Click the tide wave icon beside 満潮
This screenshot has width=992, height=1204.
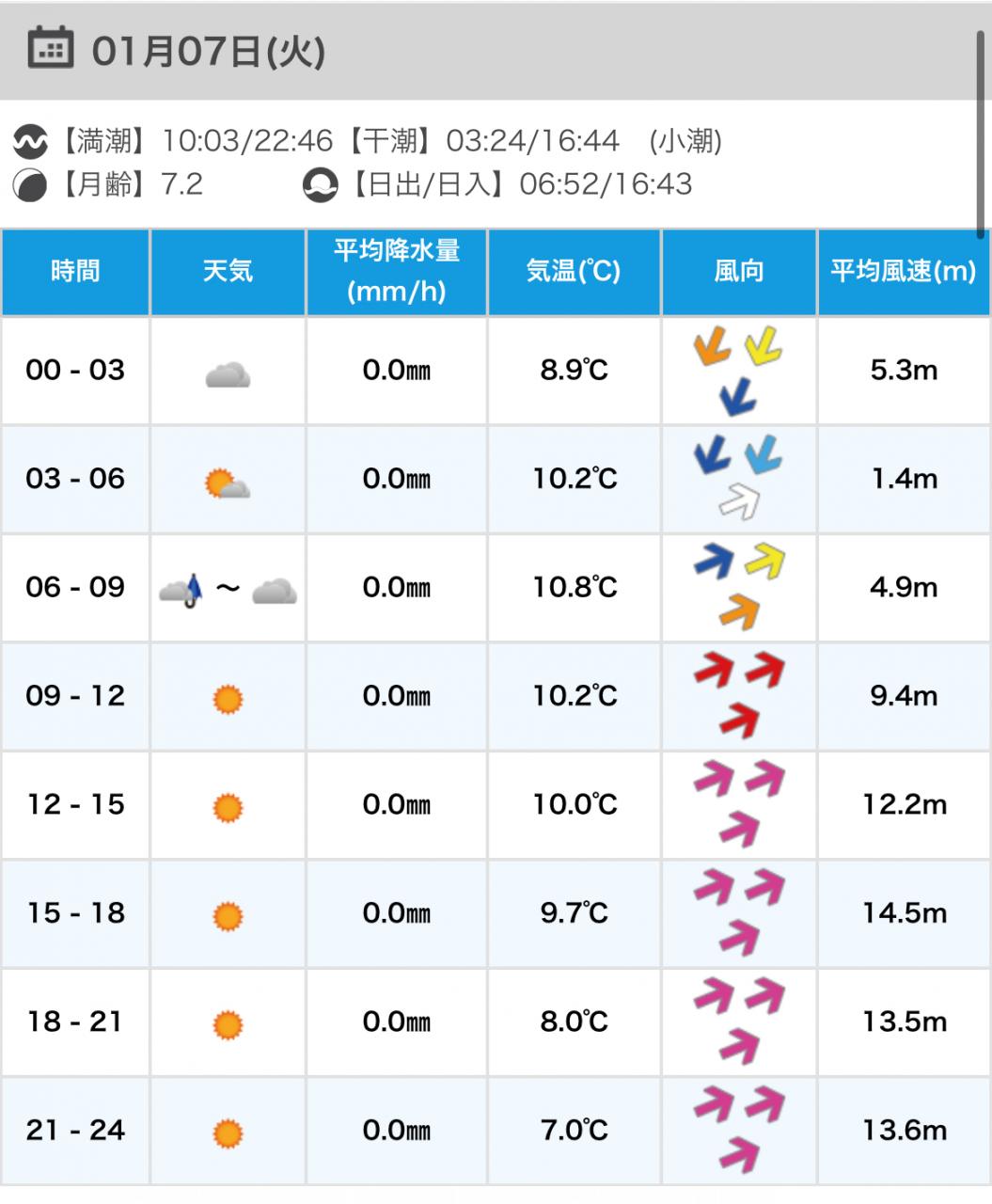(x=30, y=142)
